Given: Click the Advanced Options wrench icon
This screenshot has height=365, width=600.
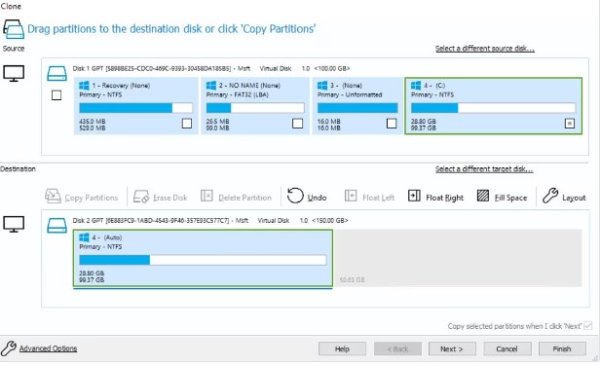Looking at the screenshot, I should [8, 348].
